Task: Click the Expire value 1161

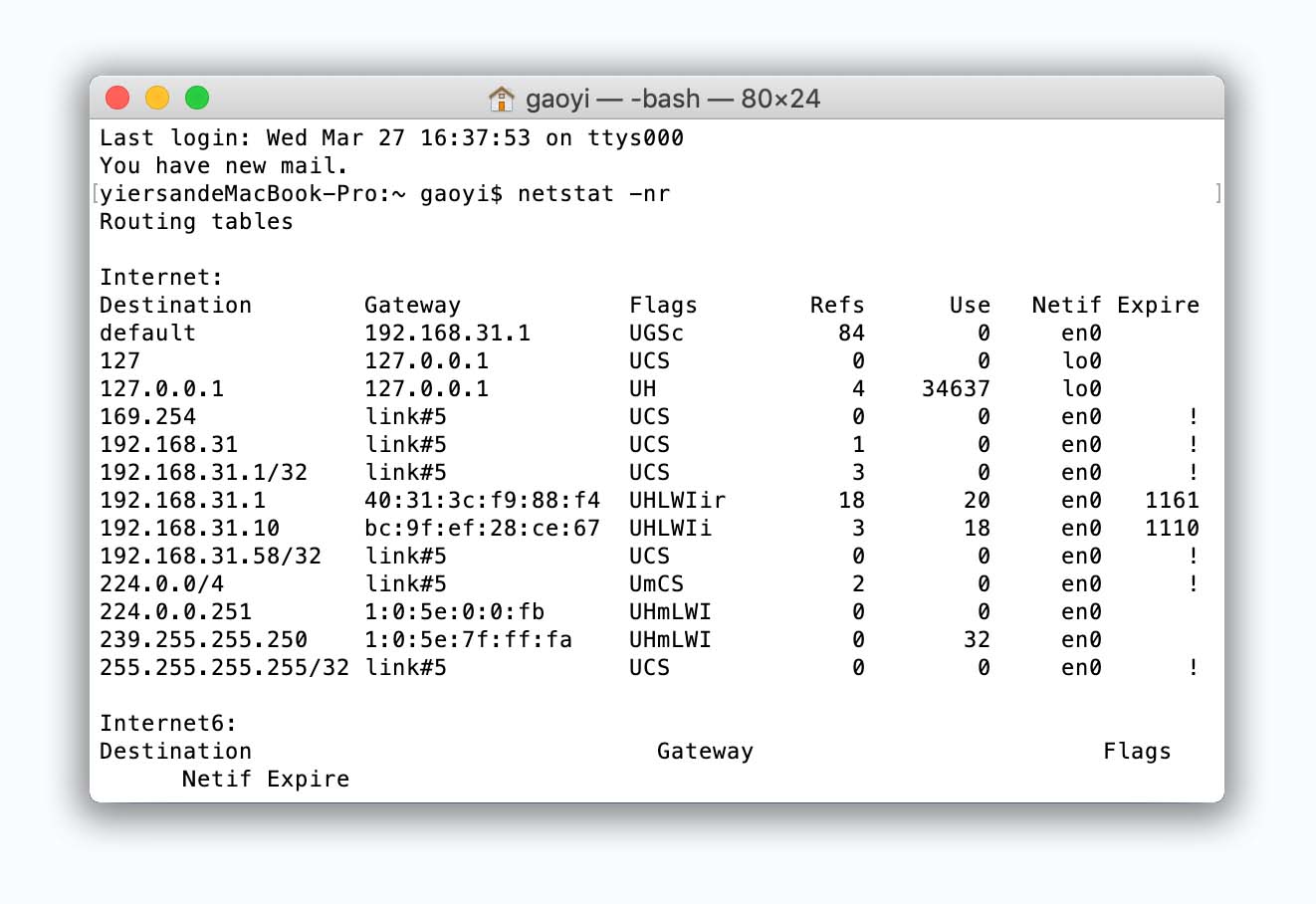Action: click(1172, 500)
